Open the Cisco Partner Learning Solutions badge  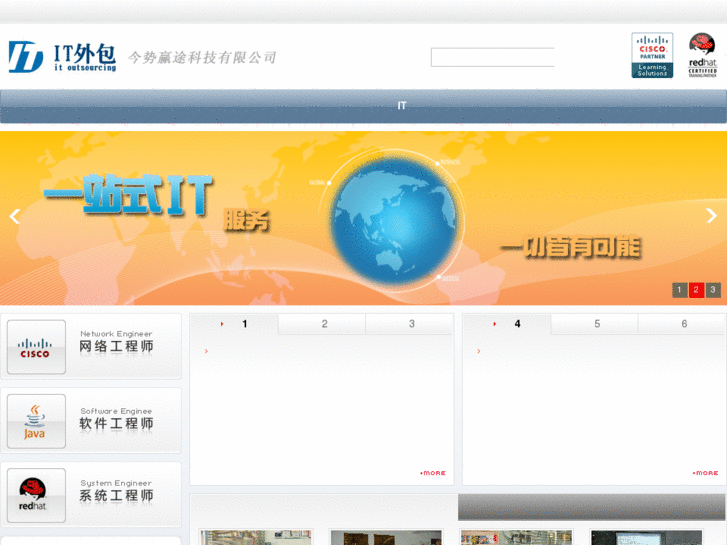(652, 55)
